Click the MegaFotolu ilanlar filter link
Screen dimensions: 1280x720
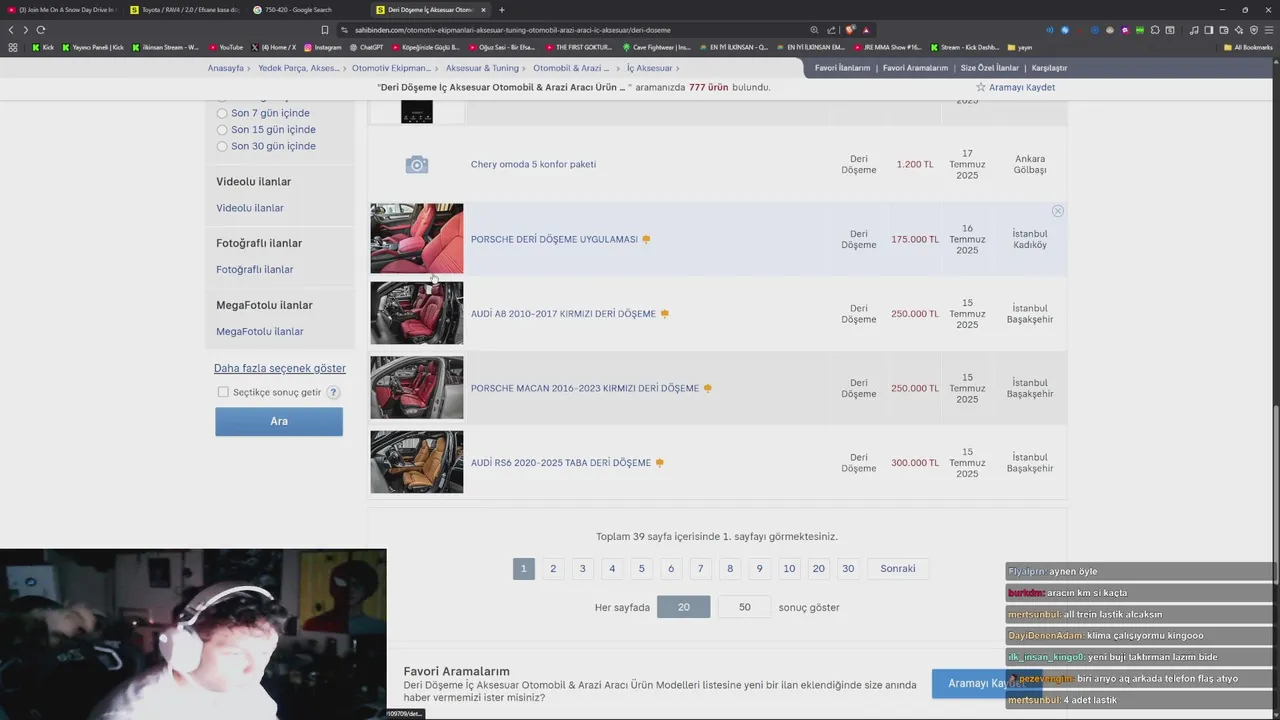pos(260,332)
